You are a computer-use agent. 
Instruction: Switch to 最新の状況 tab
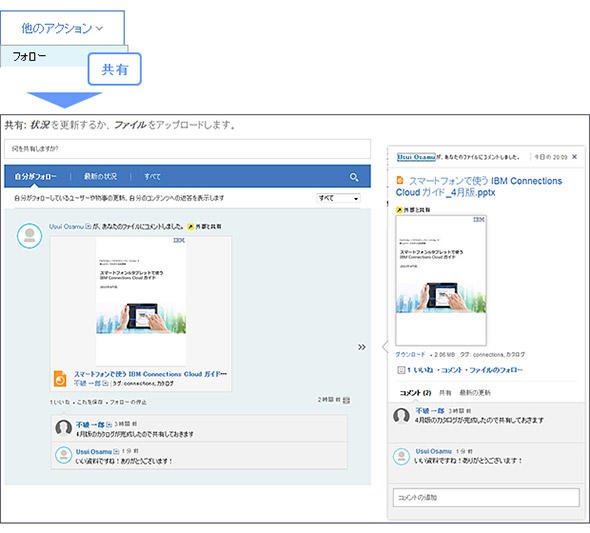tap(100, 176)
